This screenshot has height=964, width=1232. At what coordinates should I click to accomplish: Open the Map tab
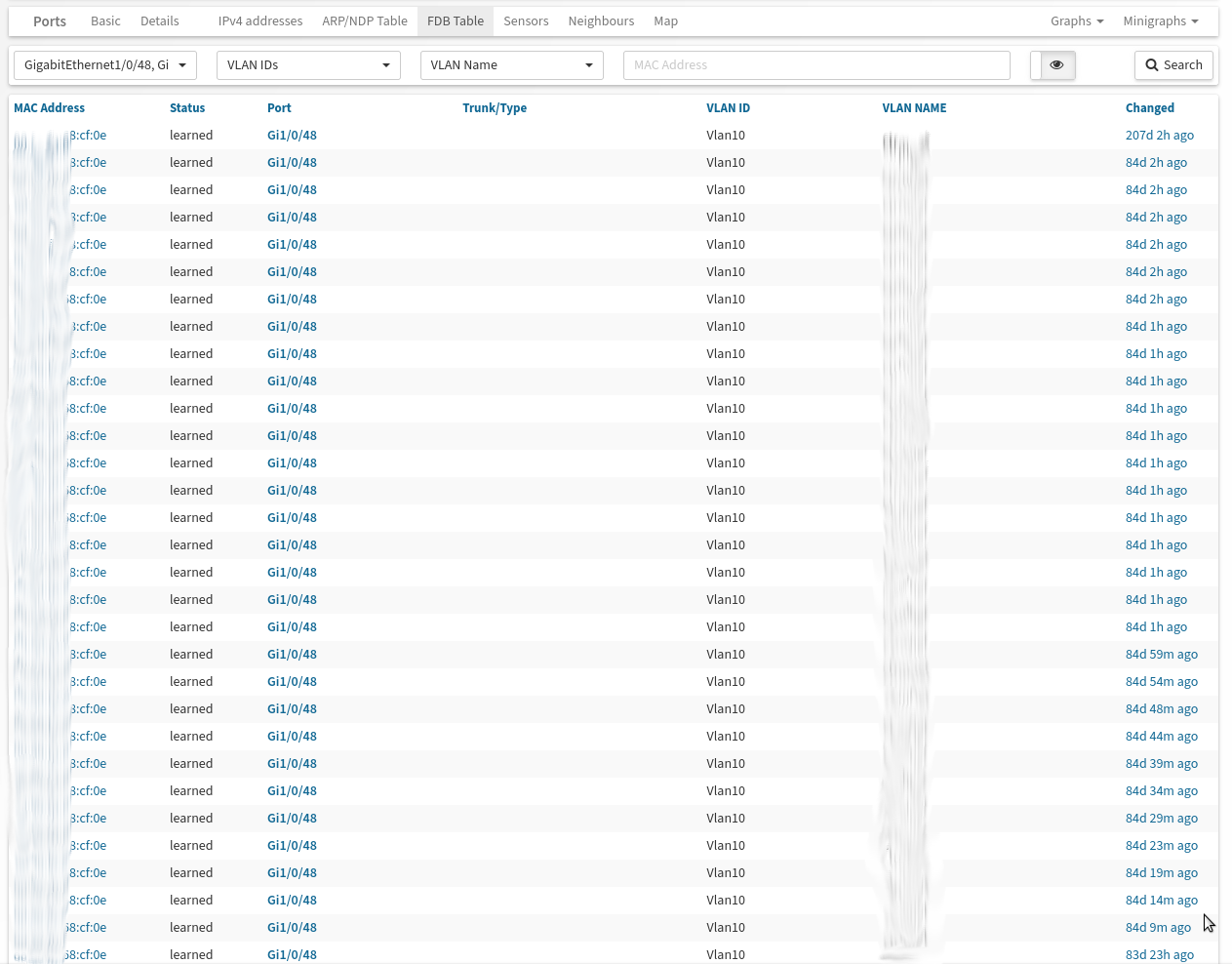665,21
